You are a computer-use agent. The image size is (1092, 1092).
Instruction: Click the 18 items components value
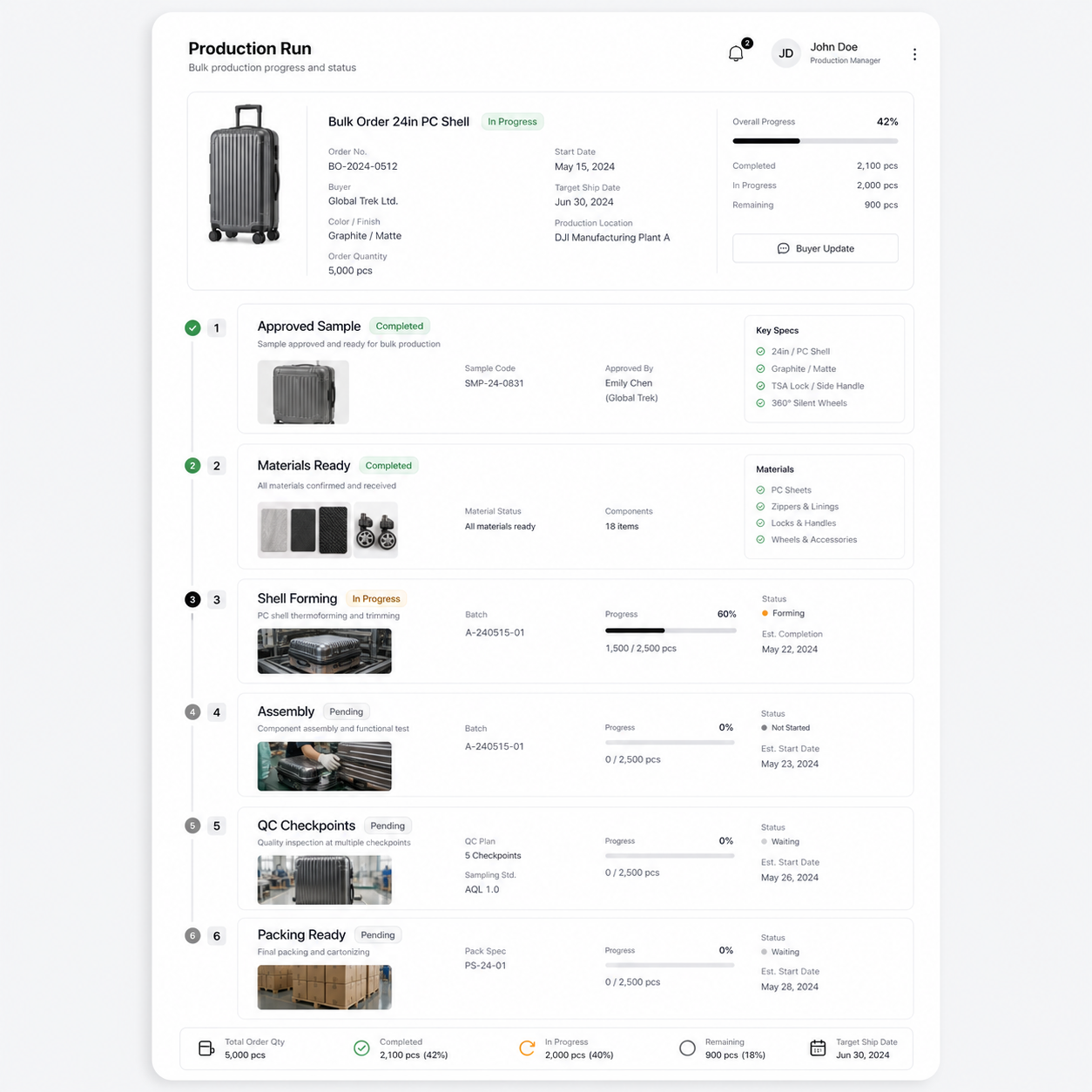pyautogui.click(x=622, y=527)
